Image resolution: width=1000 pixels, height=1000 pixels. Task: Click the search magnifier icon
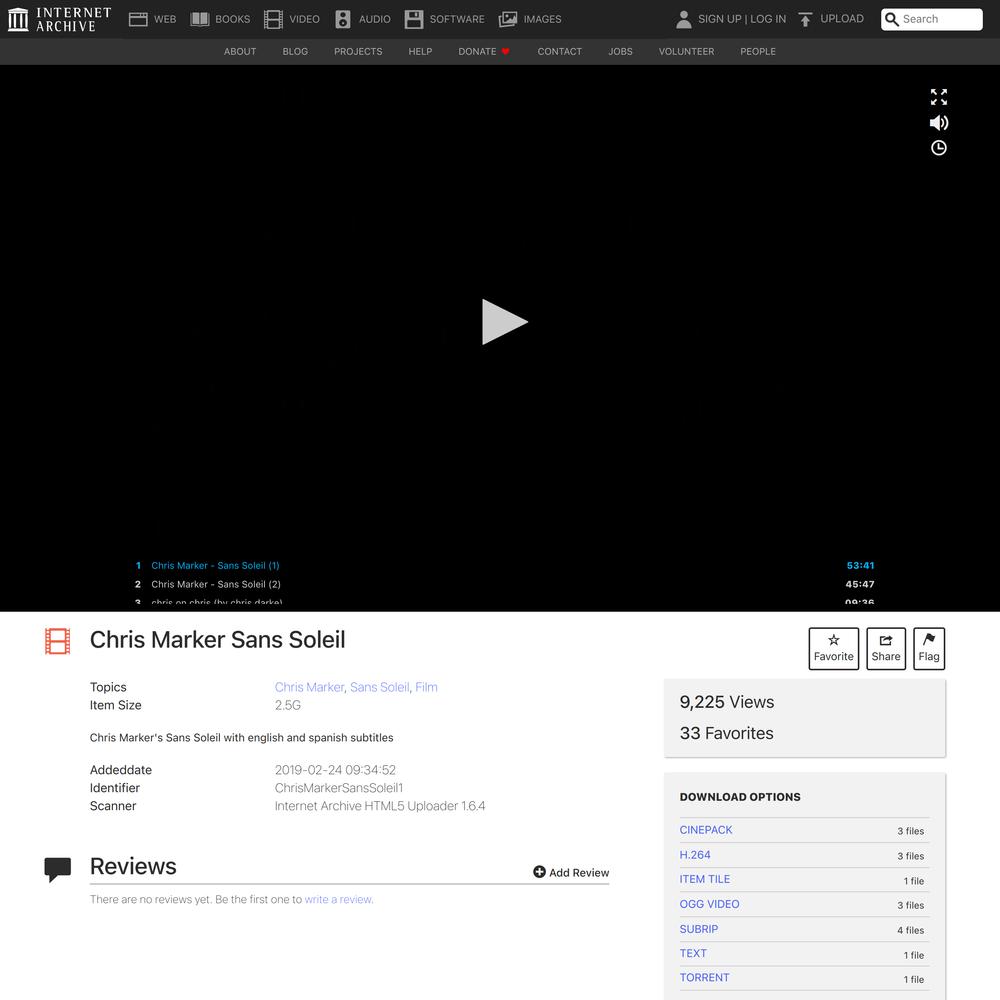(x=892, y=19)
